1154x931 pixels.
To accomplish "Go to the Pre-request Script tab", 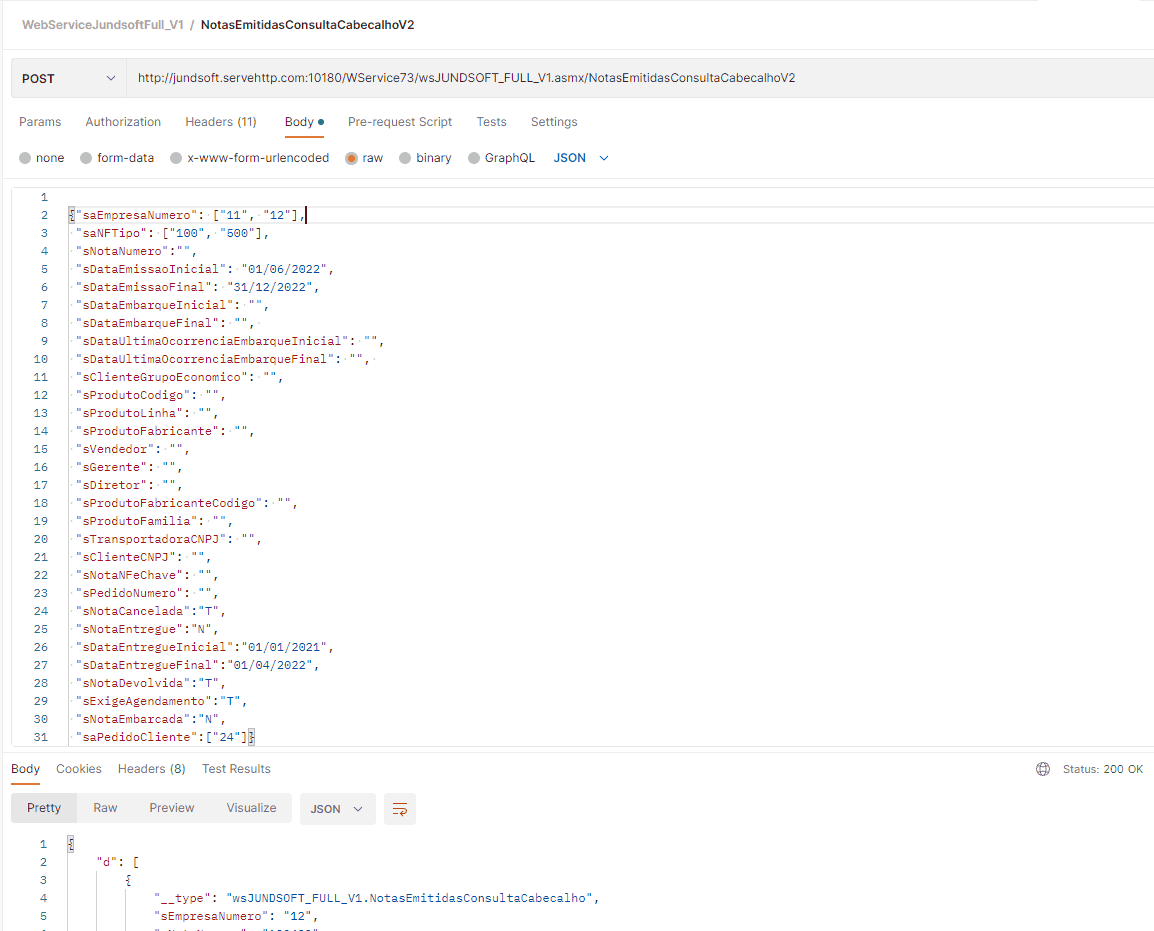I will pyautogui.click(x=400, y=122).
